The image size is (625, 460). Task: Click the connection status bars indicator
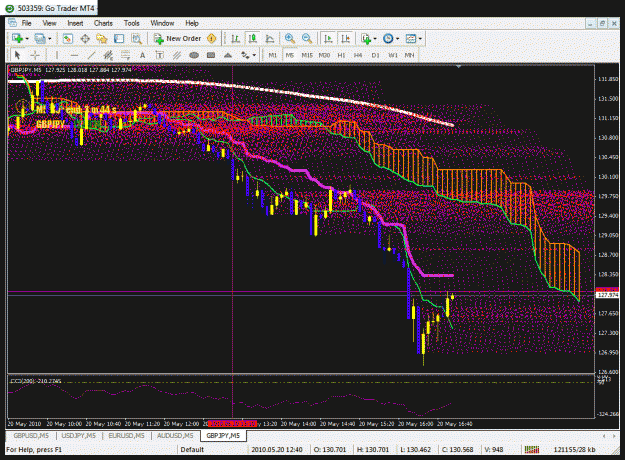pyautogui.click(x=532, y=450)
